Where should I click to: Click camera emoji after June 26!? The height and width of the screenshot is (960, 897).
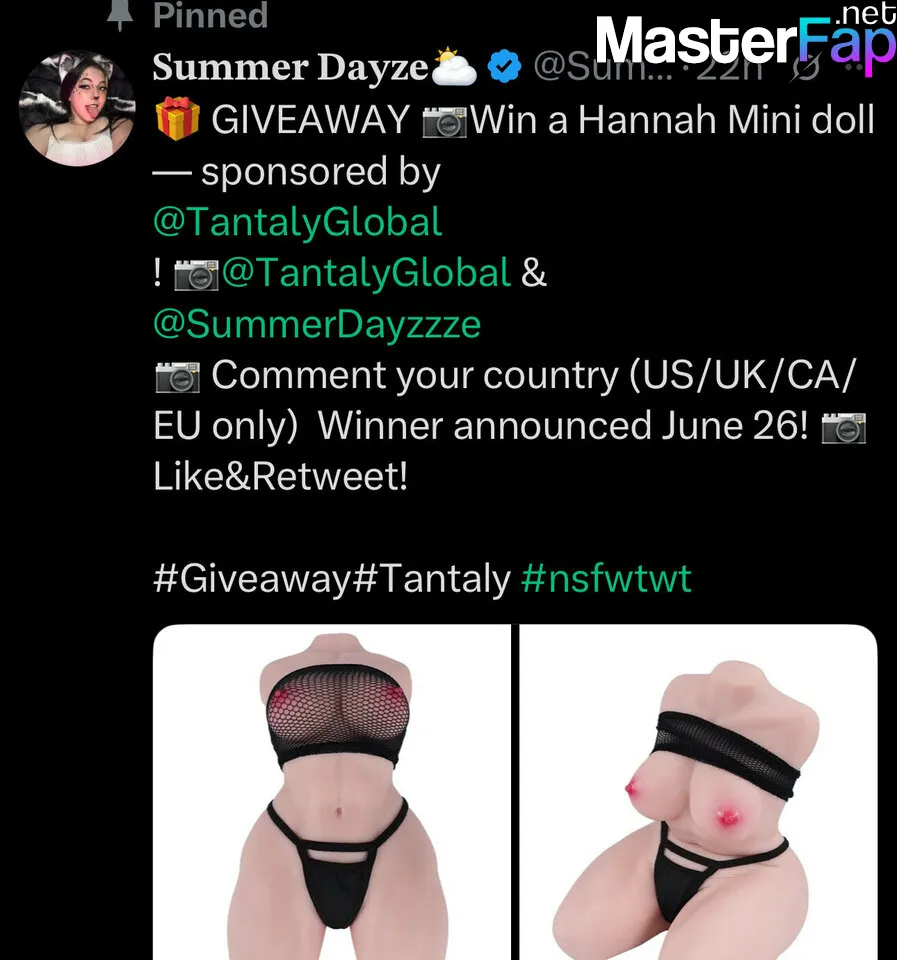click(843, 428)
